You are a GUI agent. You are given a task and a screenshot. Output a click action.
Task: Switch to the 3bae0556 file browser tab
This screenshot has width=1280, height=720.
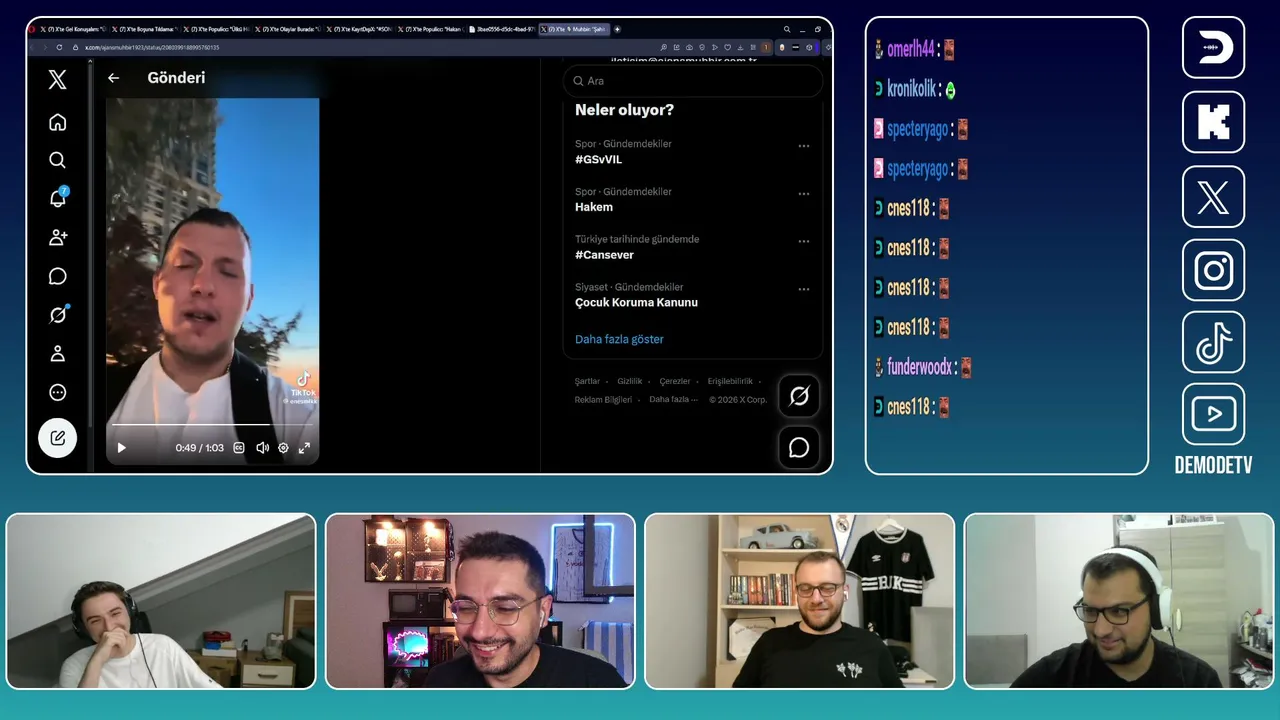(x=502, y=30)
